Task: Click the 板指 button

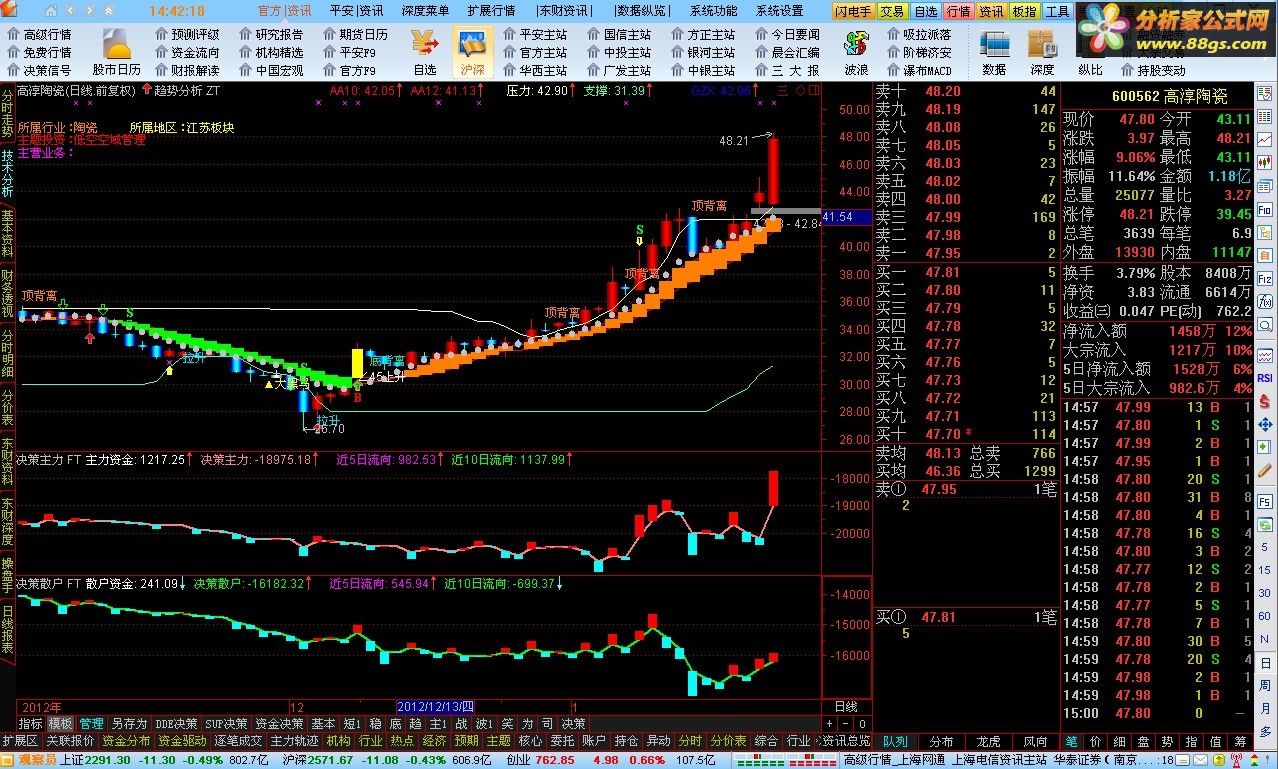Action: click(1023, 11)
